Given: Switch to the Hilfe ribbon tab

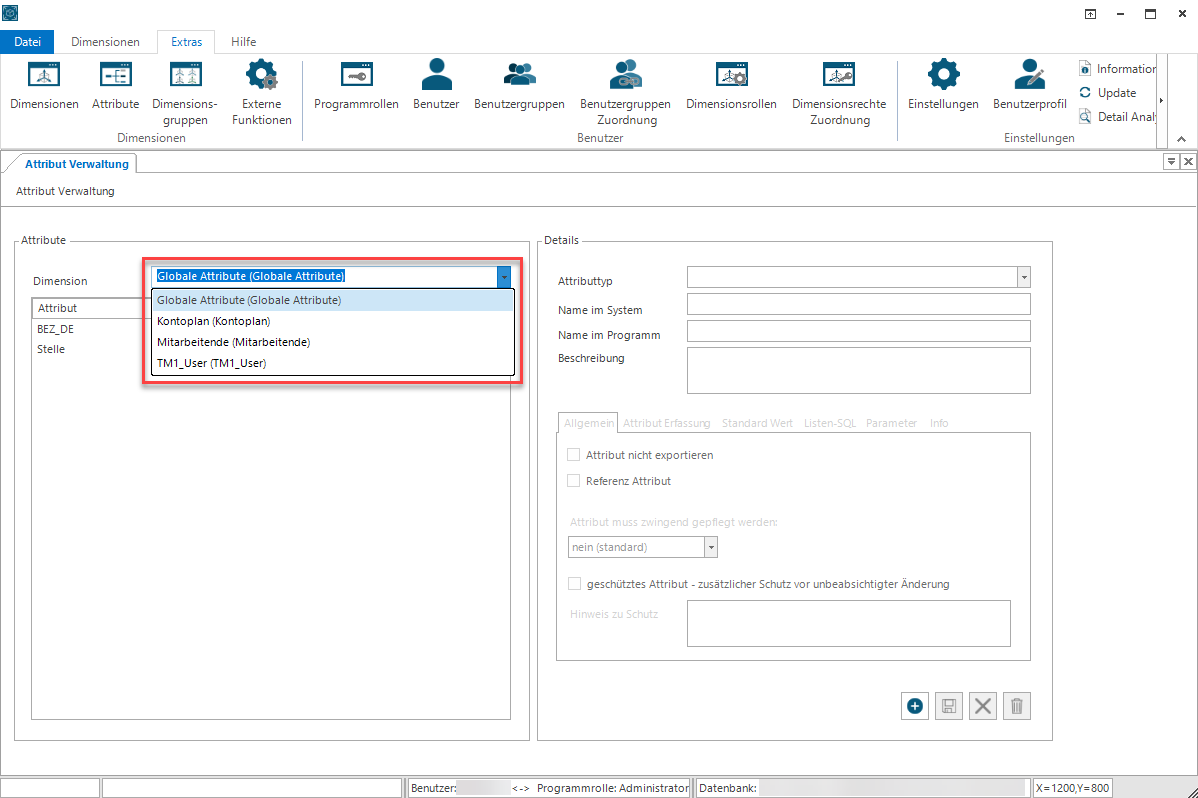Looking at the screenshot, I should [244, 42].
